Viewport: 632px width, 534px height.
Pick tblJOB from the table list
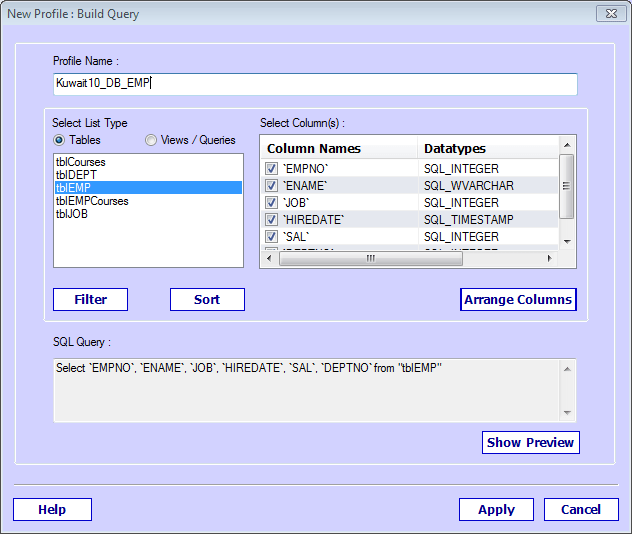click(72, 214)
